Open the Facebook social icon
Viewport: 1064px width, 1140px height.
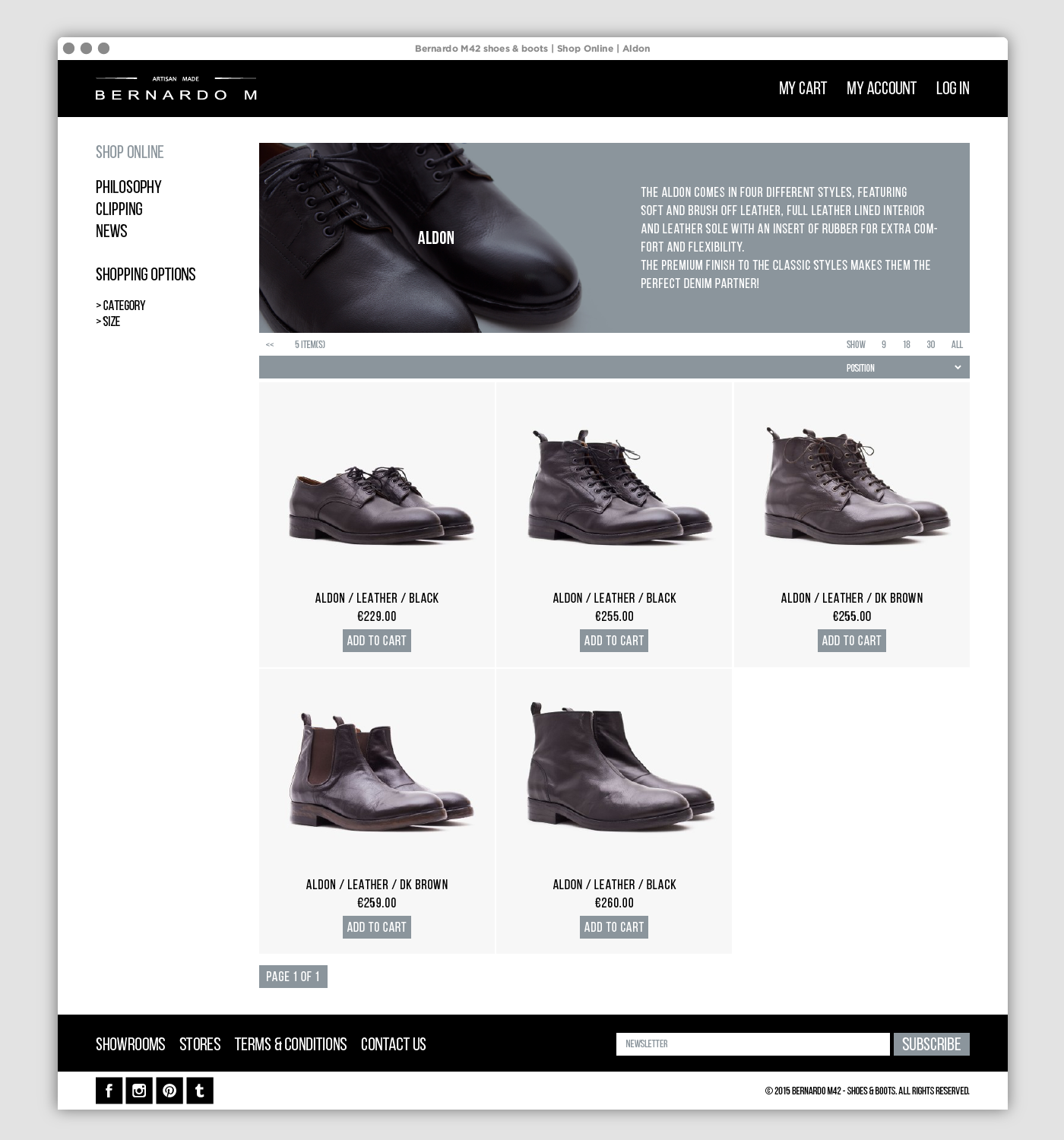(109, 1091)
